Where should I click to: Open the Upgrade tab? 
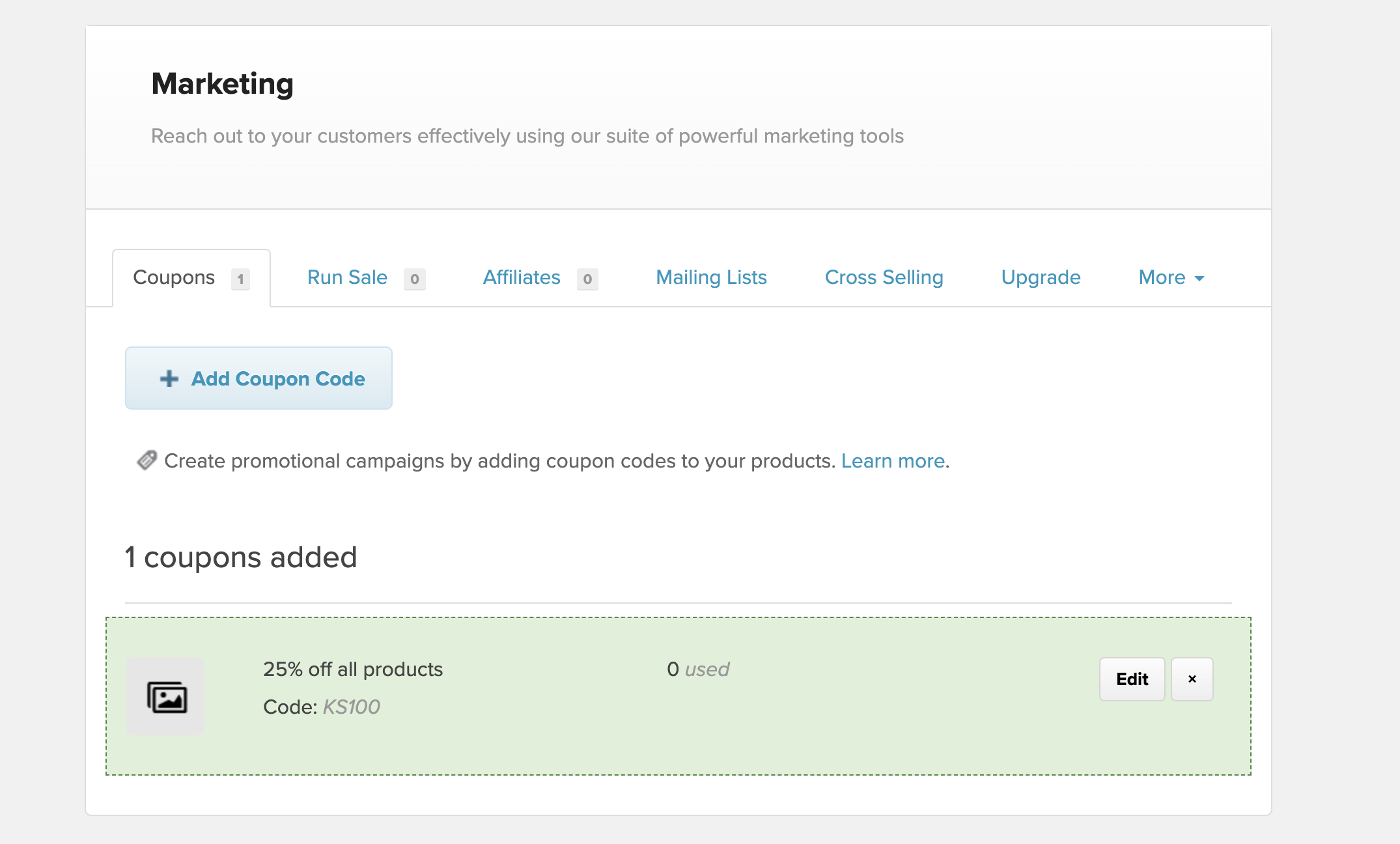tap(1041, 277)
